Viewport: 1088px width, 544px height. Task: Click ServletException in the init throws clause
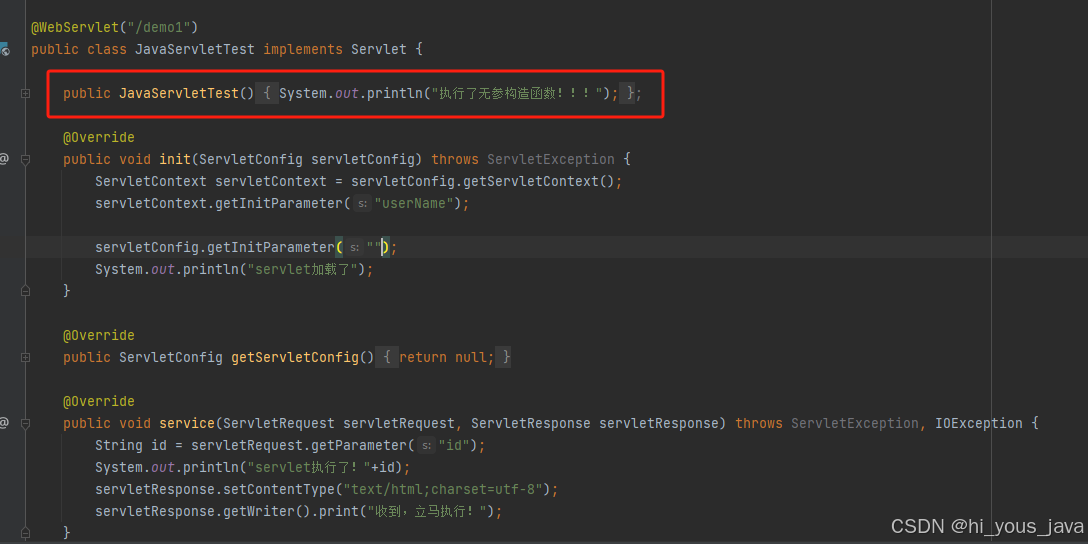click(x=551, y=160)
